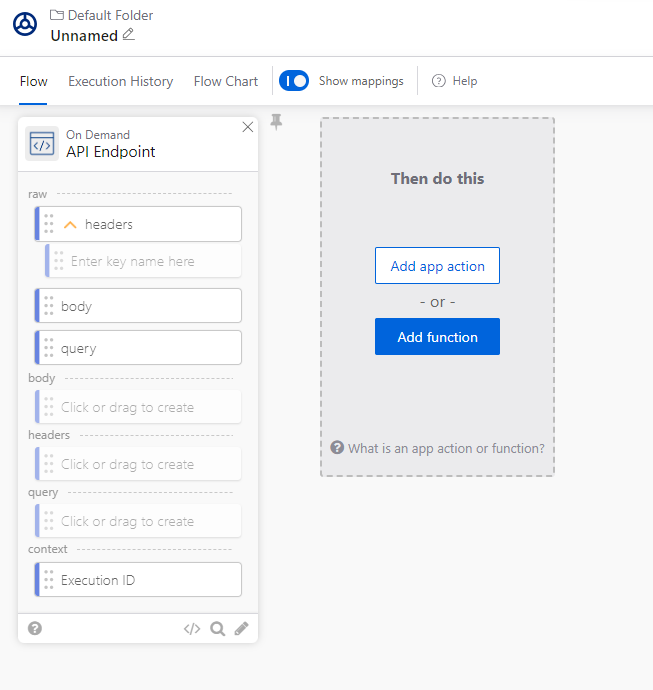This screenshot has width=653, height=690.
Task: Click the Add app action button
Action: tap(437, 266)
